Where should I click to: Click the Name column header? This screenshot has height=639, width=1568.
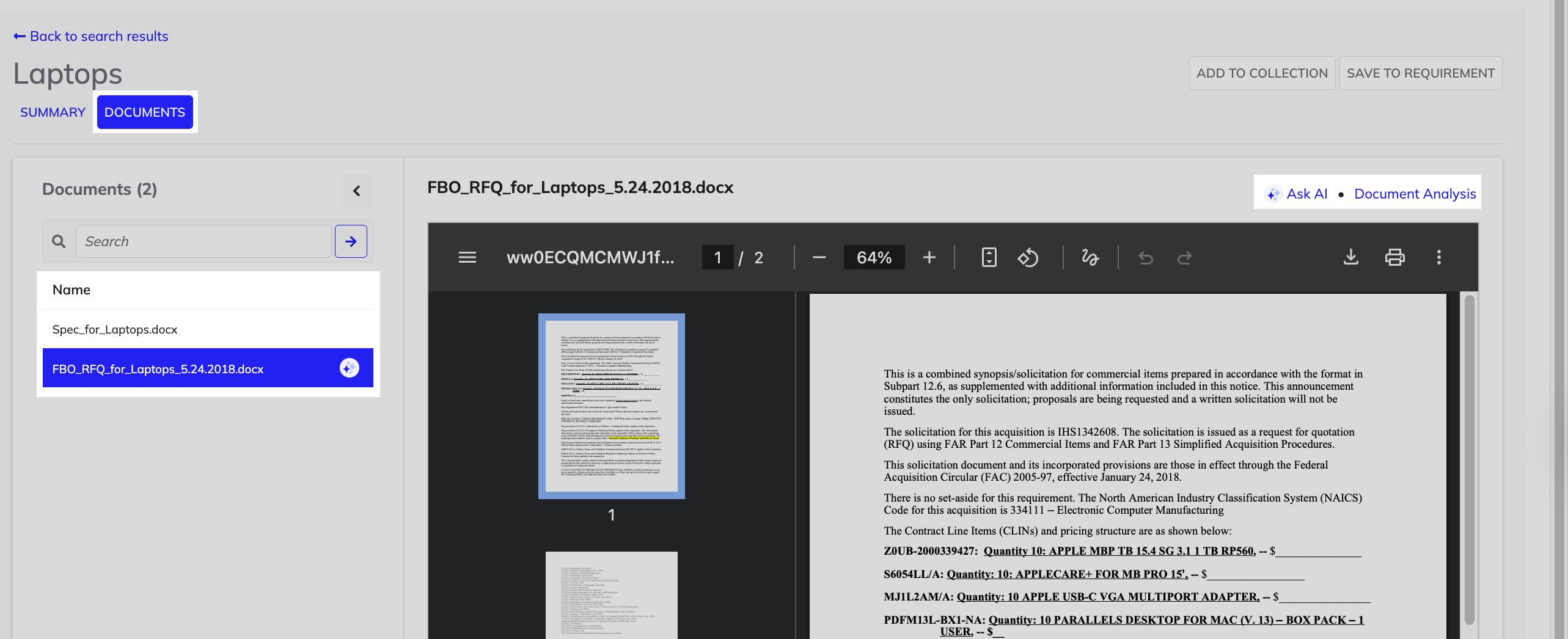[71, 290]
